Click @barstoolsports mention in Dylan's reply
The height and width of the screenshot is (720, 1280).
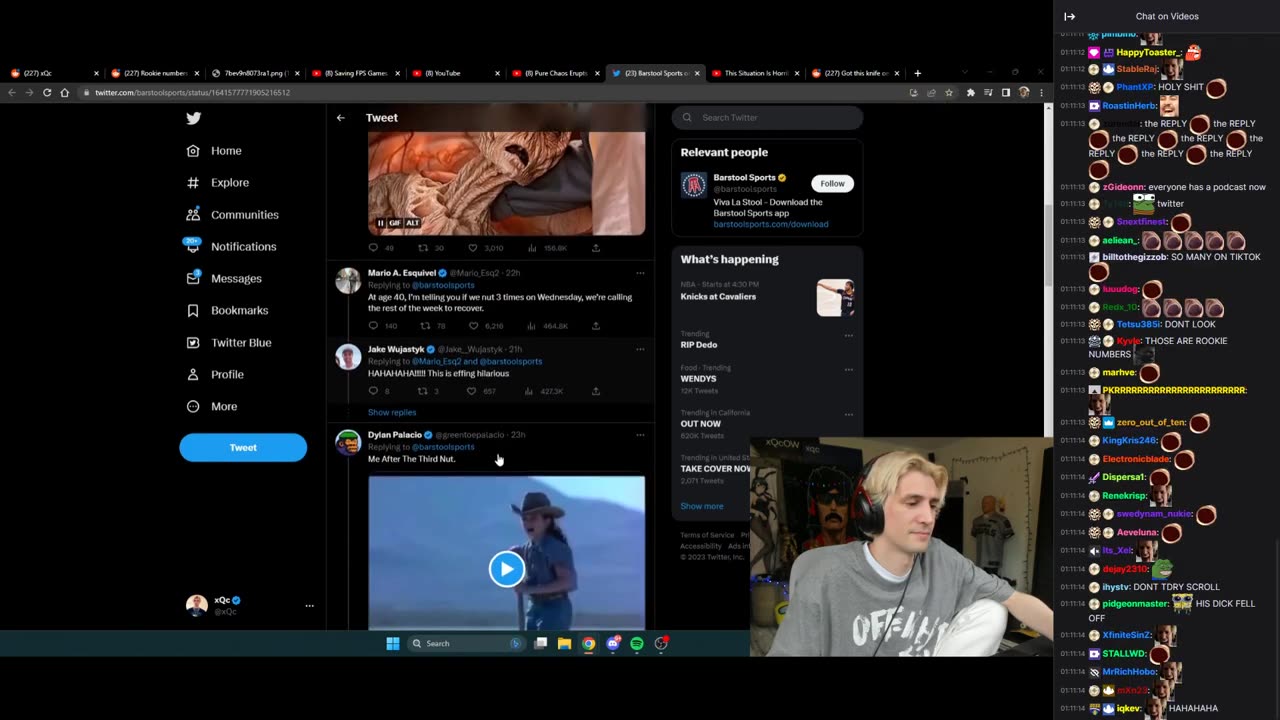(443, 447)
